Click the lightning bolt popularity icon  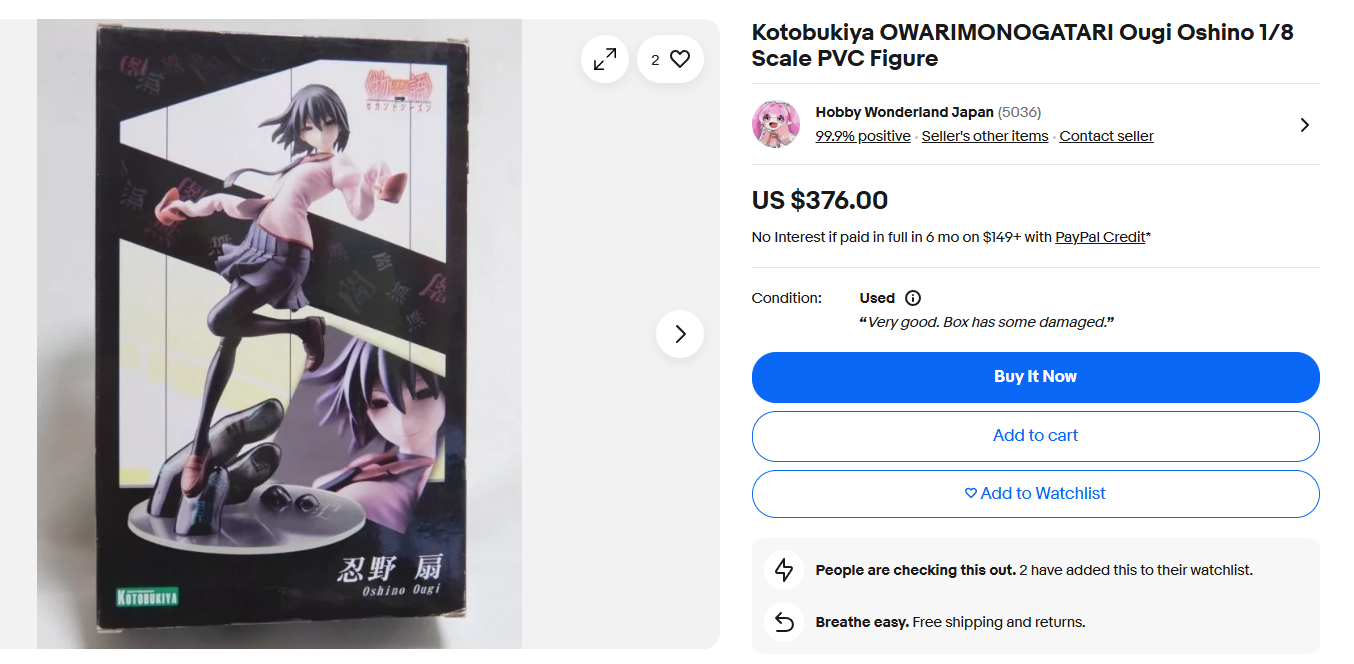[x=784, y=570]
